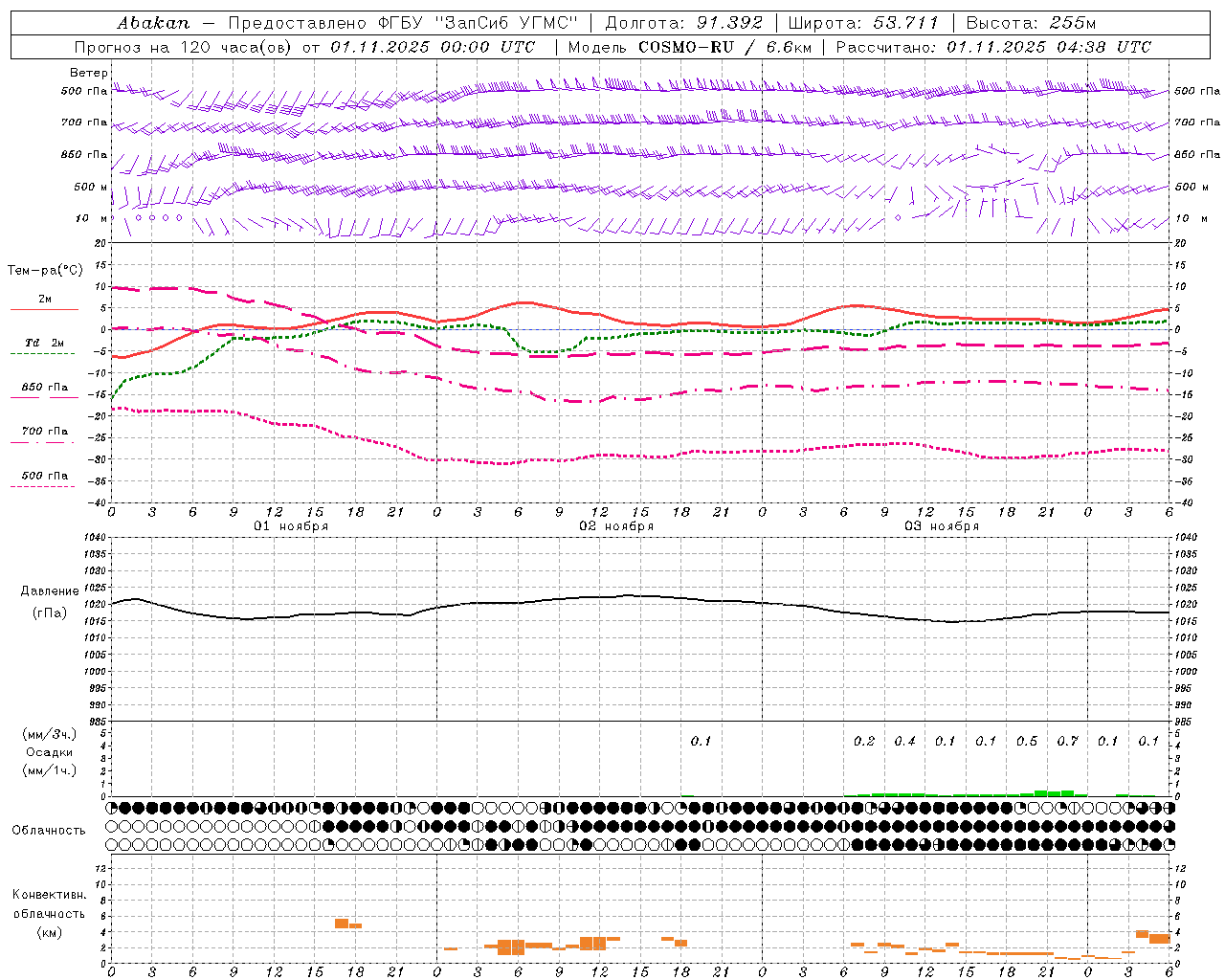Click the "03 ноября" date label
This screenshot has width=1225, height=980.
pos(942,526)
